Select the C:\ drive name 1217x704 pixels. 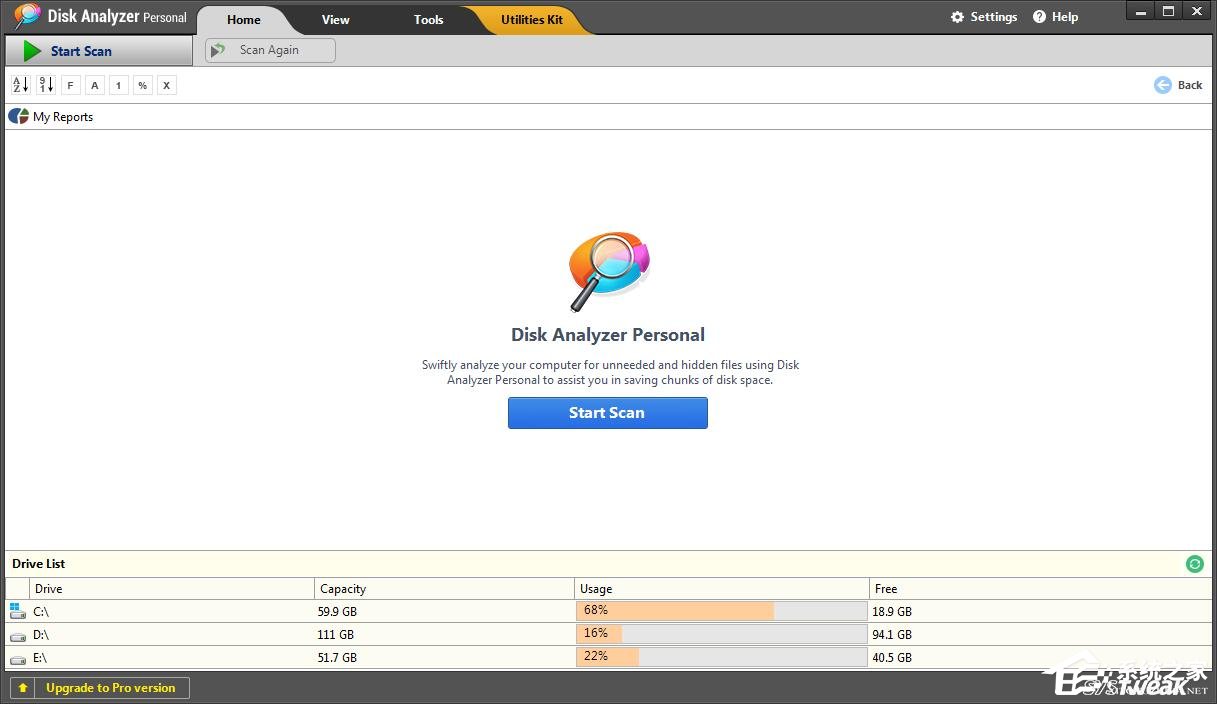[x=41, y=611]
